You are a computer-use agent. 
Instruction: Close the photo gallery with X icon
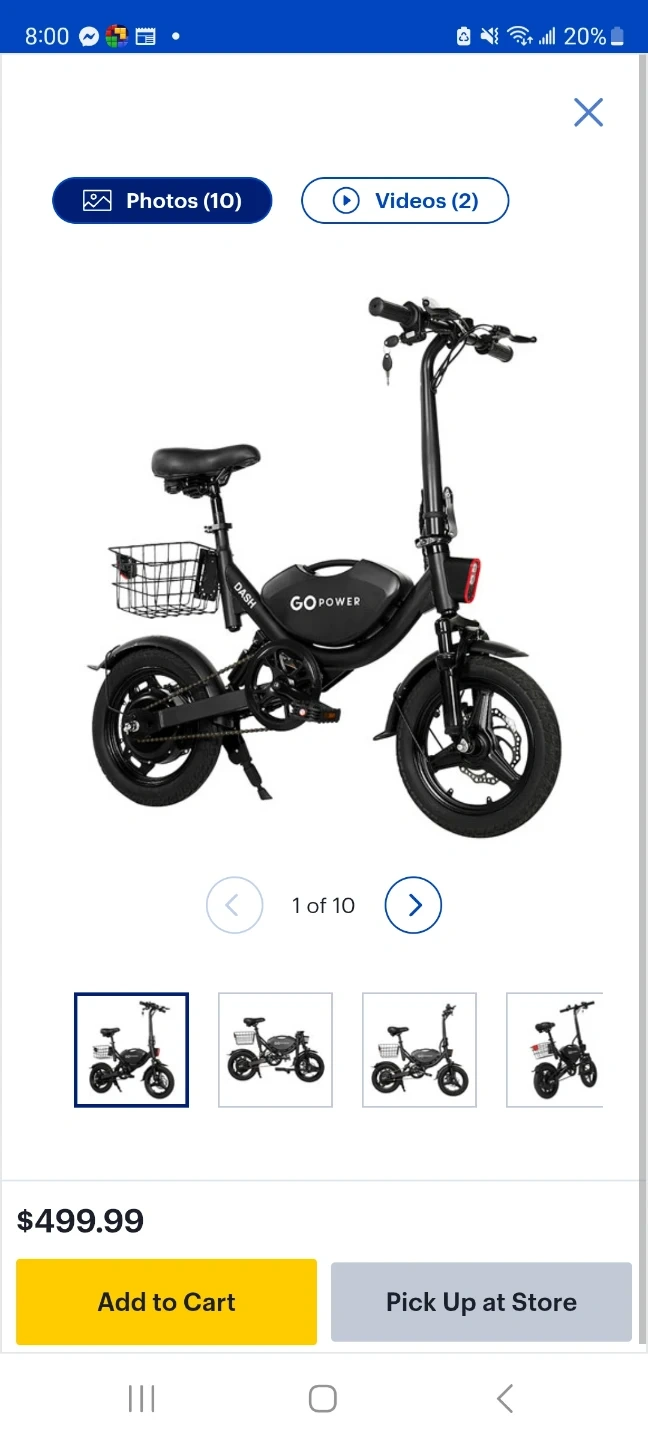(589, 112)
